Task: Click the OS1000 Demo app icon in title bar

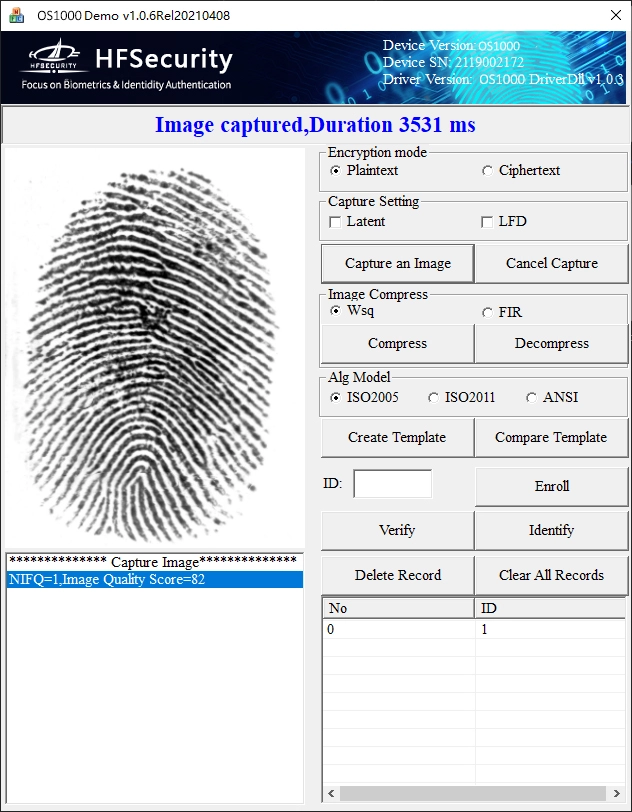Action: [16, 15]
